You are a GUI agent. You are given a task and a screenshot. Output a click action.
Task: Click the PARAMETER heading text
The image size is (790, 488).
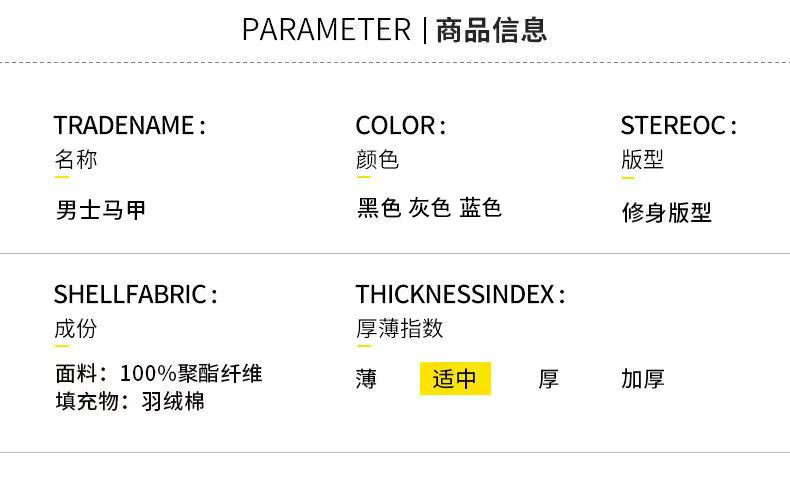click(326, 30)
